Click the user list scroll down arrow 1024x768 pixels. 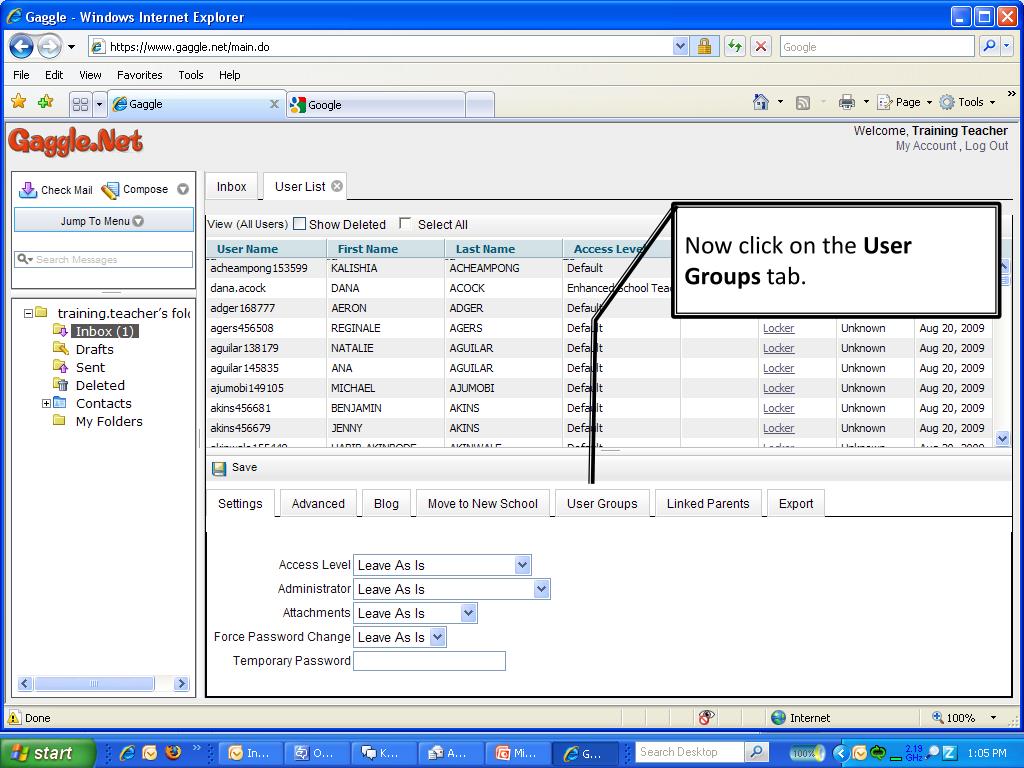coord(1002,438)
